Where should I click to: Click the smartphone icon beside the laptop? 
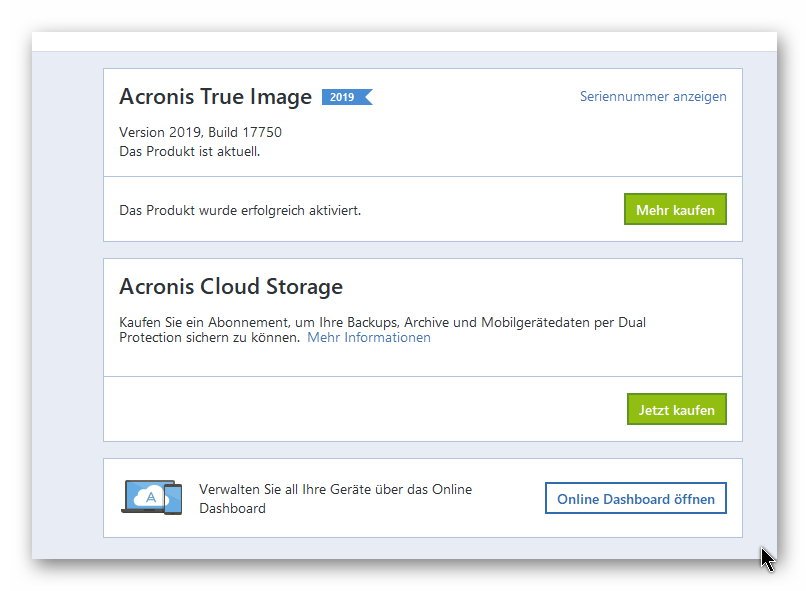pyautogui.click(x=173, y=499)
